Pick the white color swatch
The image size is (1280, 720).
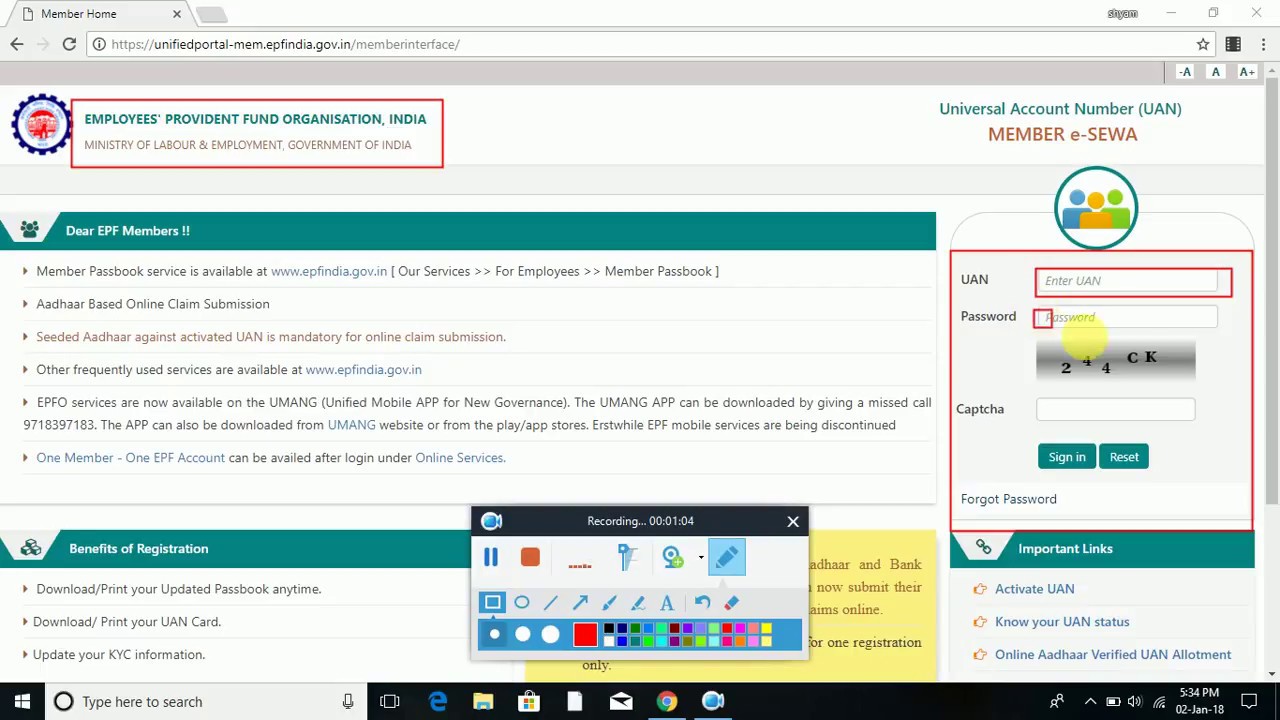tap(609, 641)
